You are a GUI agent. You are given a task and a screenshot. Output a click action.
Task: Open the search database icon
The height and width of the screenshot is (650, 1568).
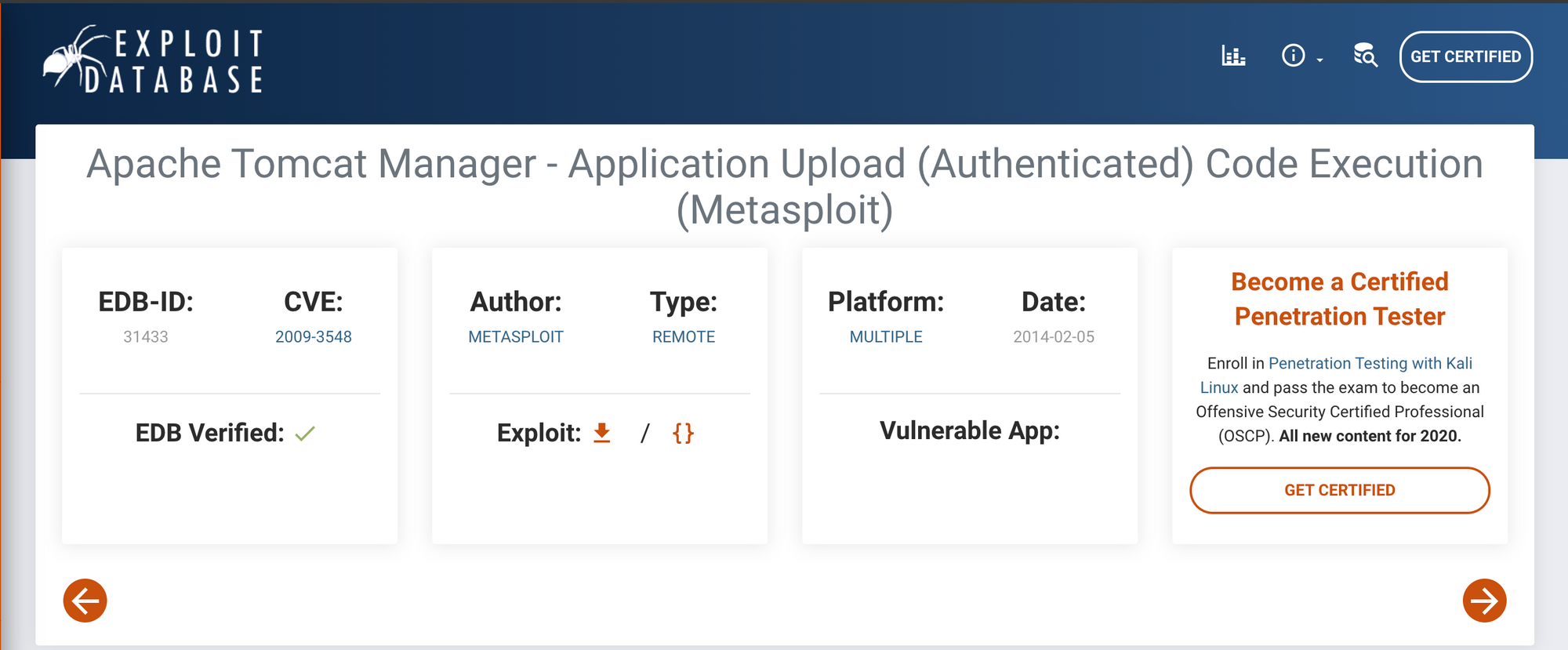[1365, 56]
